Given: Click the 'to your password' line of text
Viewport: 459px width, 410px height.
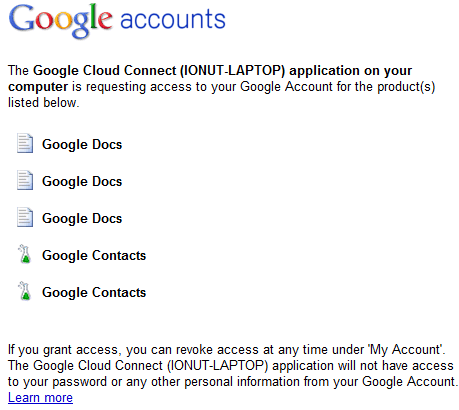Looking at the screenshot, I should click(x=233, y=382).
